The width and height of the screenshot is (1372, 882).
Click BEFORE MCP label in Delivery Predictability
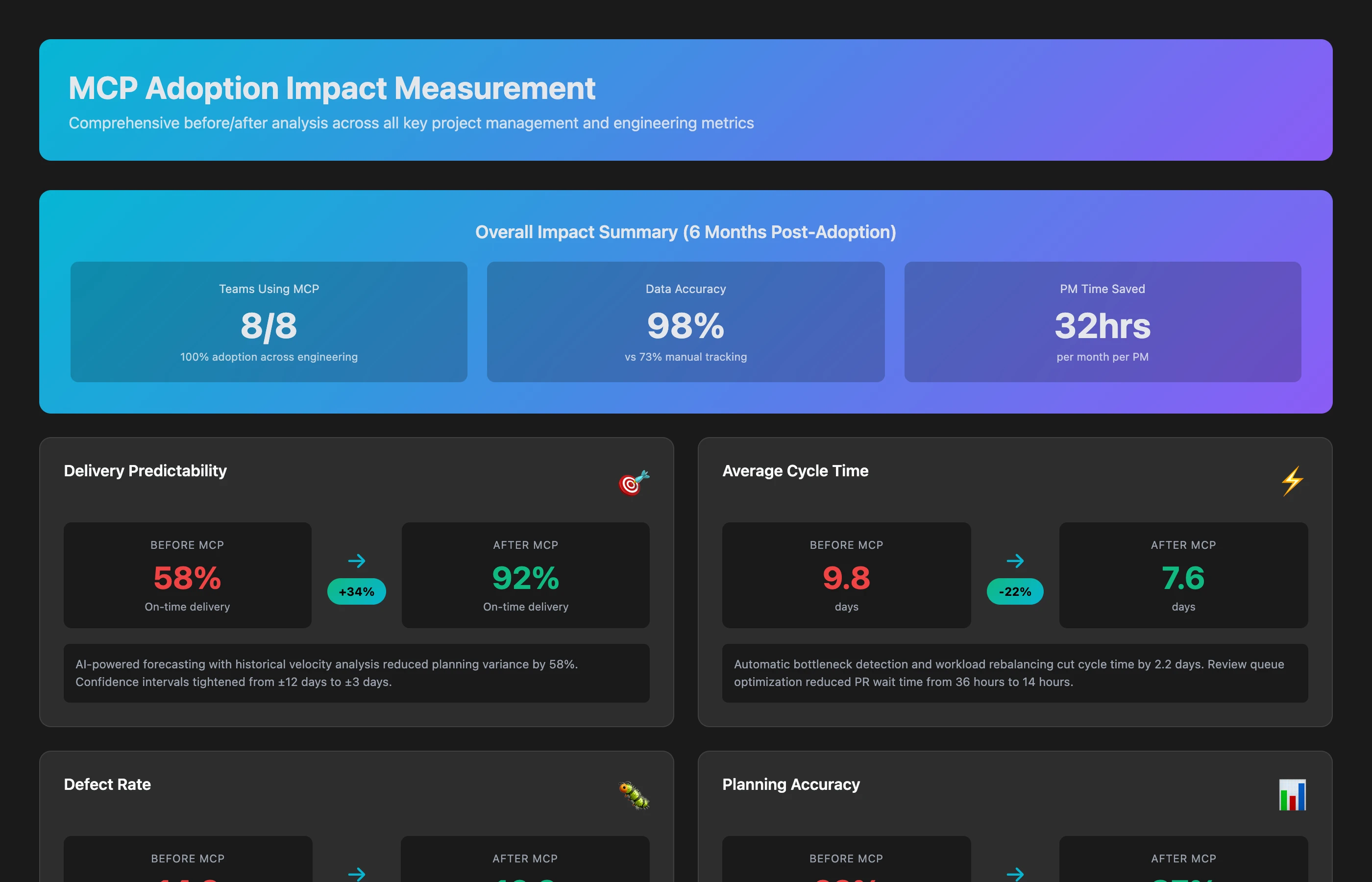pos(187,545)
